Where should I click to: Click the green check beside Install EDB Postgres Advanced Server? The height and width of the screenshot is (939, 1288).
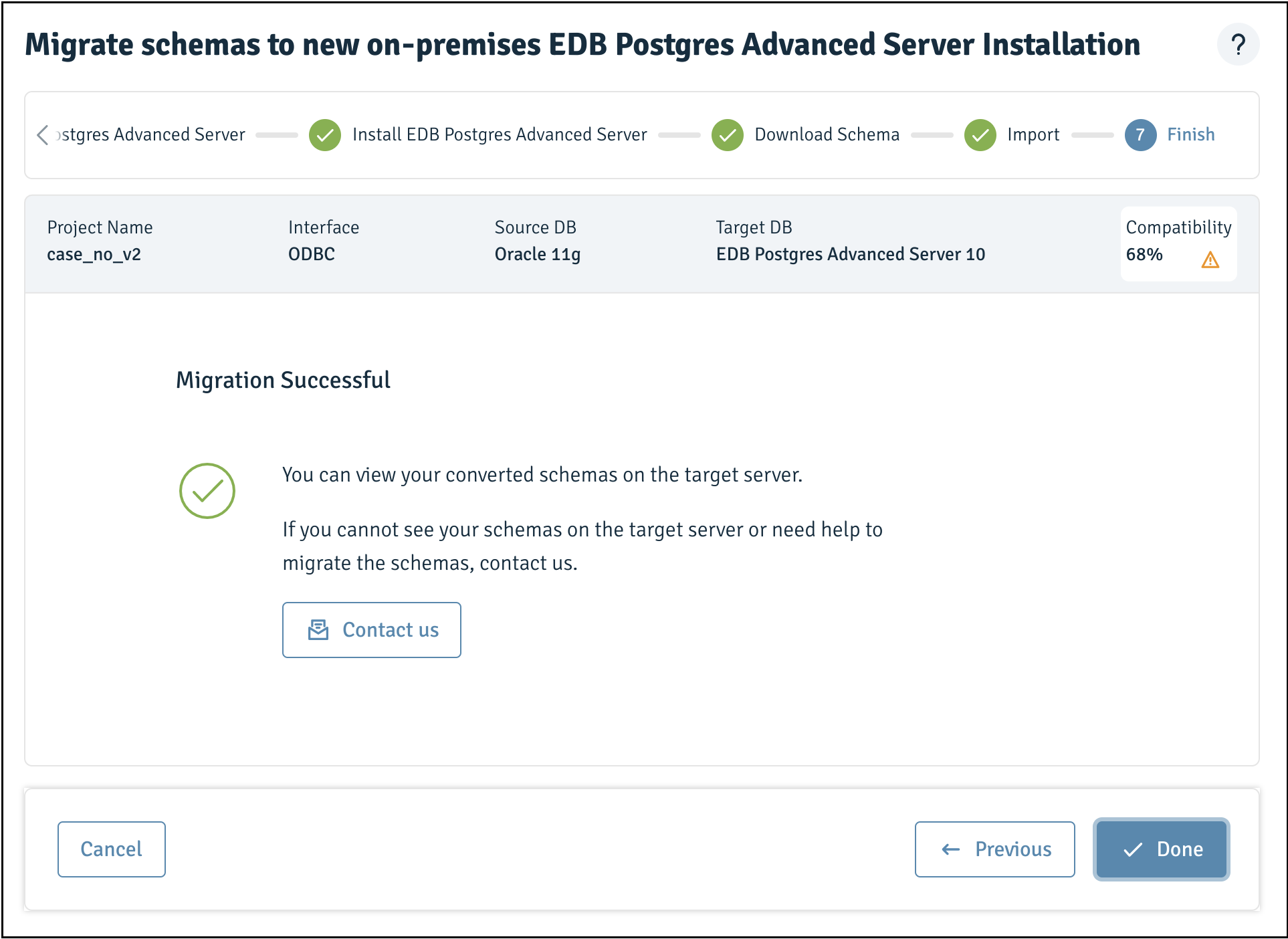point(325,135)
